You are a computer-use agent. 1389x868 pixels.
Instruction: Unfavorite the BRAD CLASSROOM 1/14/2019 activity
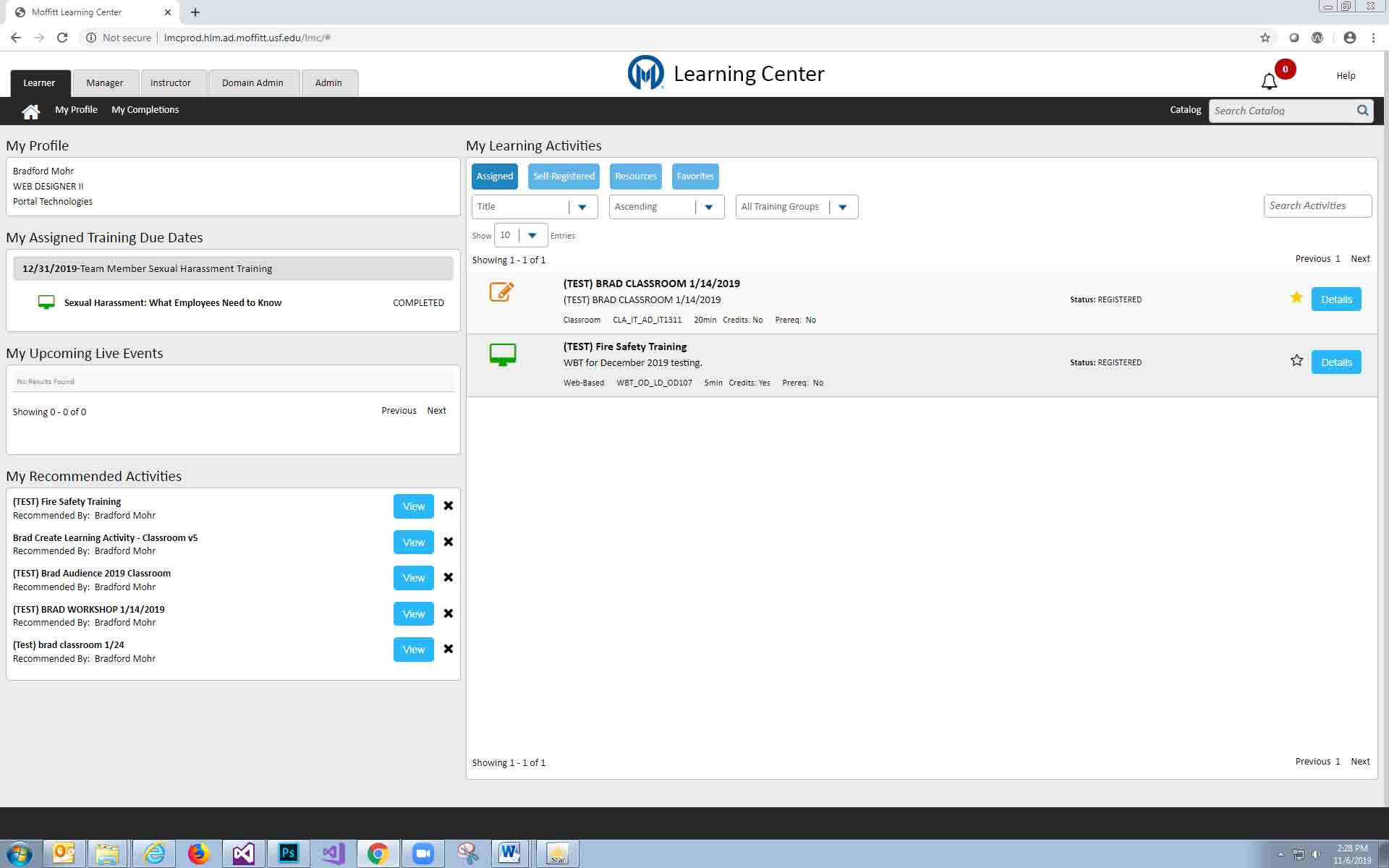(x=1296, y=297)
